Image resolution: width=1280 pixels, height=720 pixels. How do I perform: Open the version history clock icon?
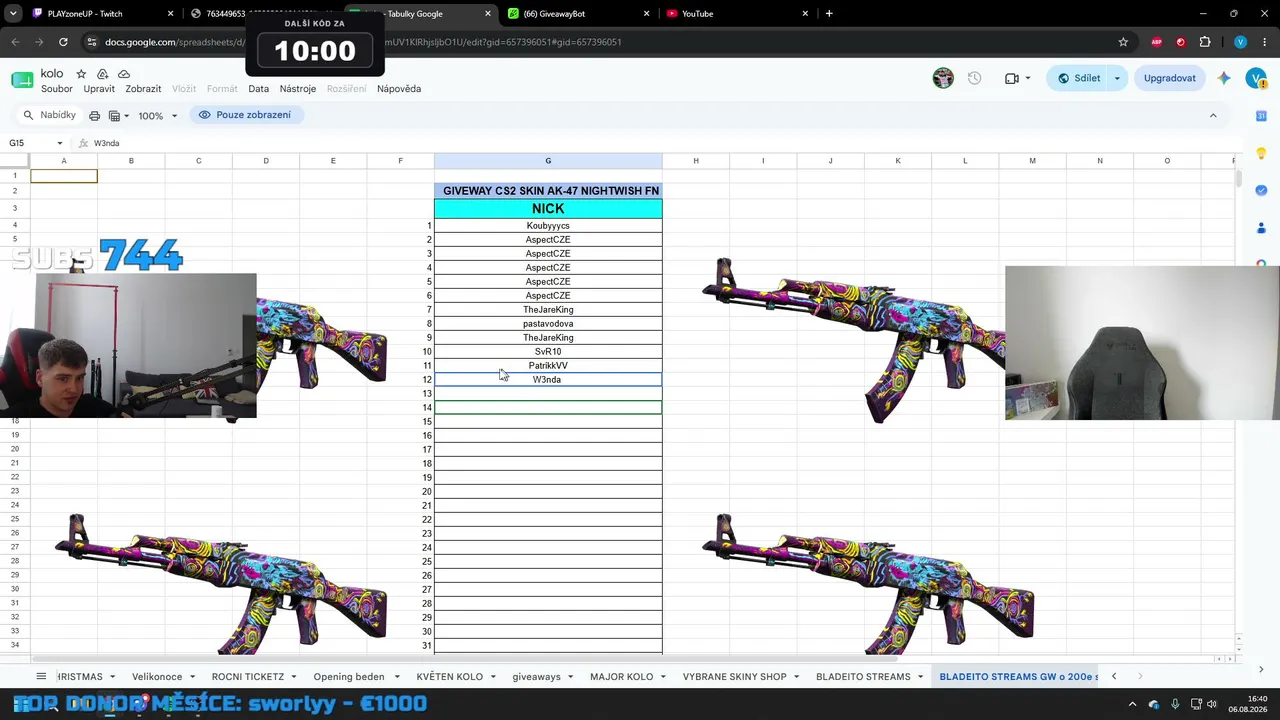point(975,78)
